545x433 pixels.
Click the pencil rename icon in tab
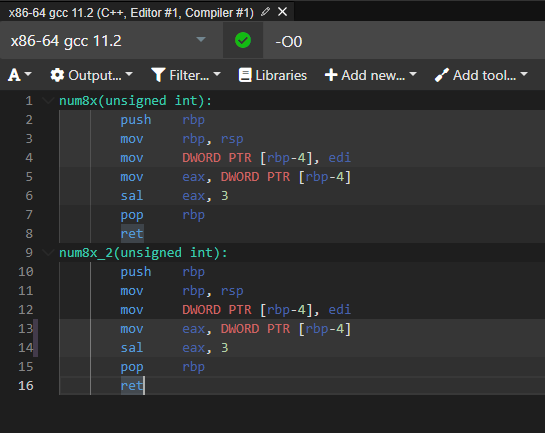(x=266, y=12)
